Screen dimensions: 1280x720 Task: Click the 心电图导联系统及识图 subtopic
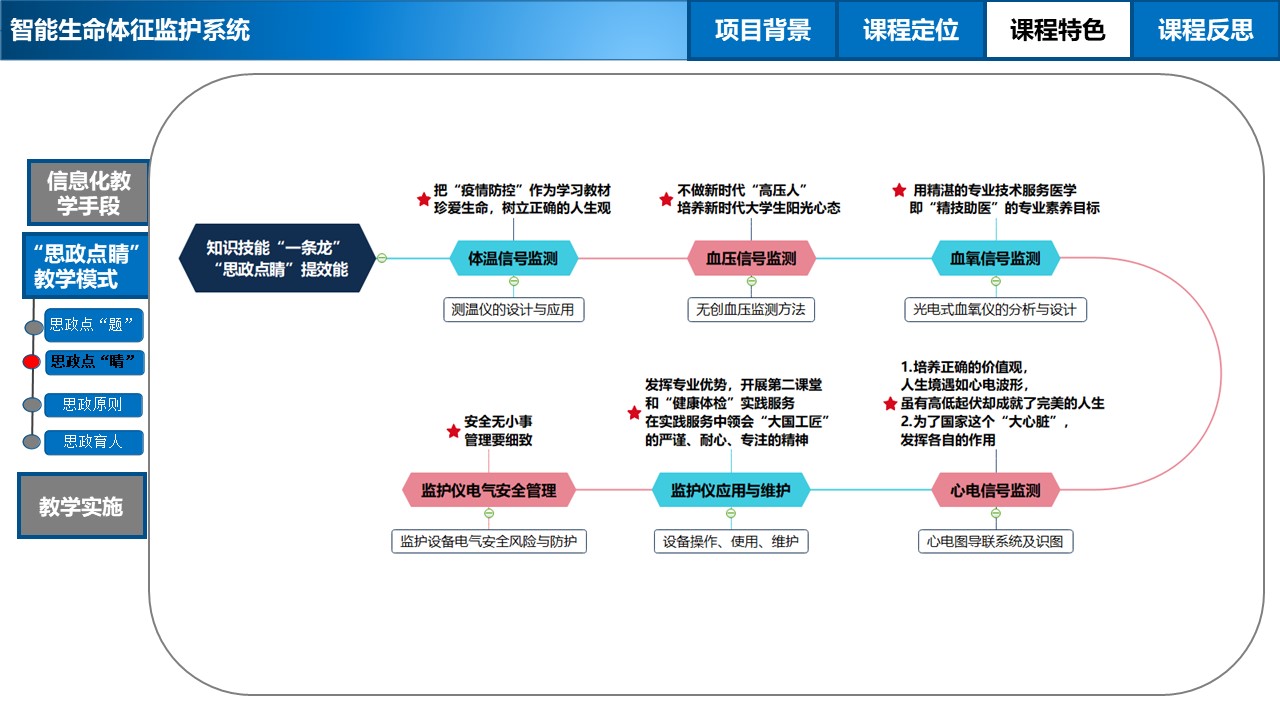(995, 542)
